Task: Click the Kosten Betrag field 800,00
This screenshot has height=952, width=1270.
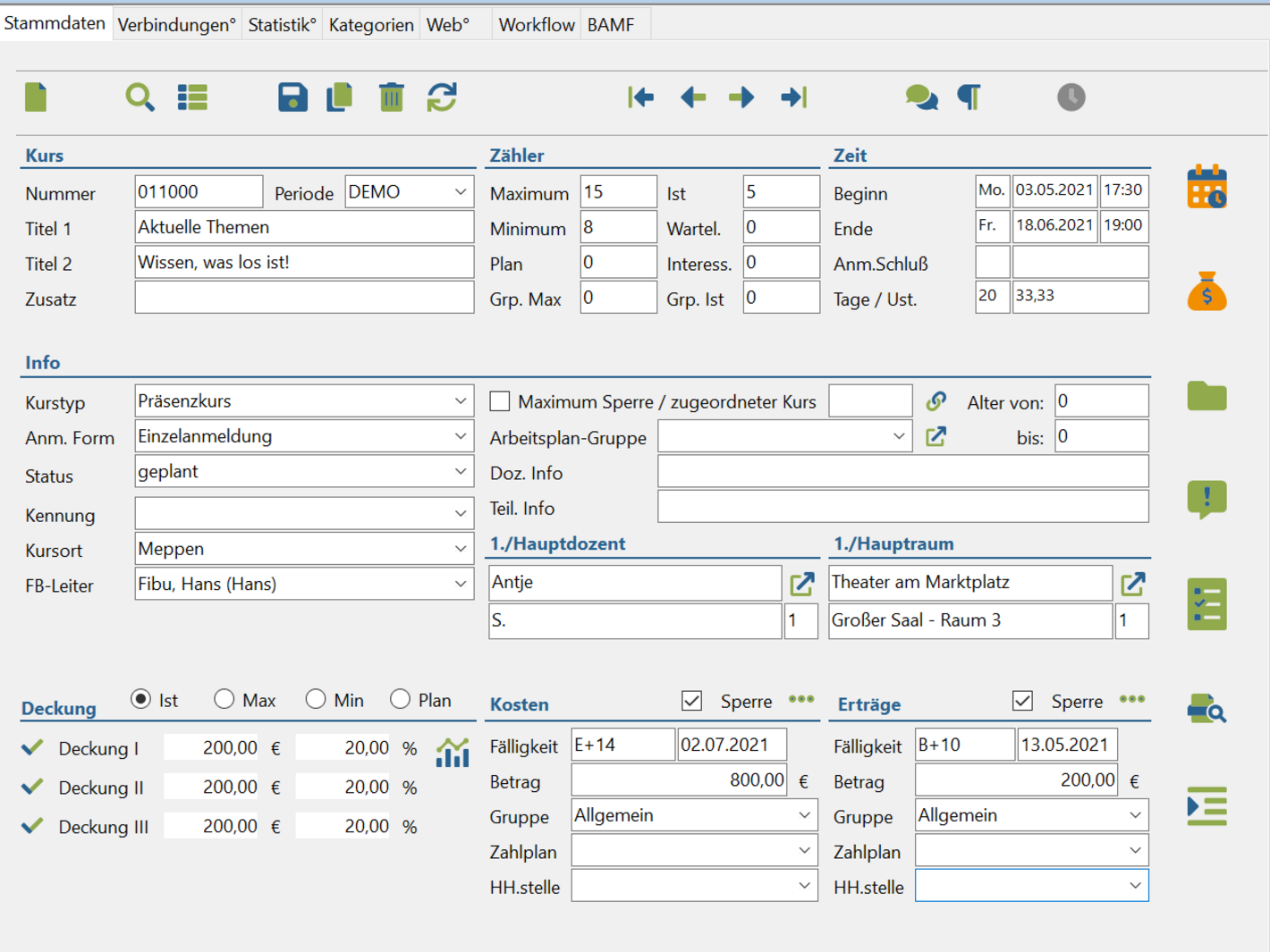Action: coord(680,780)
